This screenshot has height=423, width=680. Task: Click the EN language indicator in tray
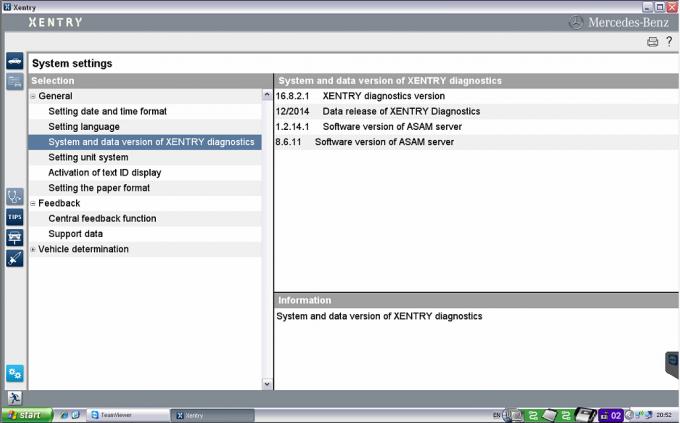(497, 416)
